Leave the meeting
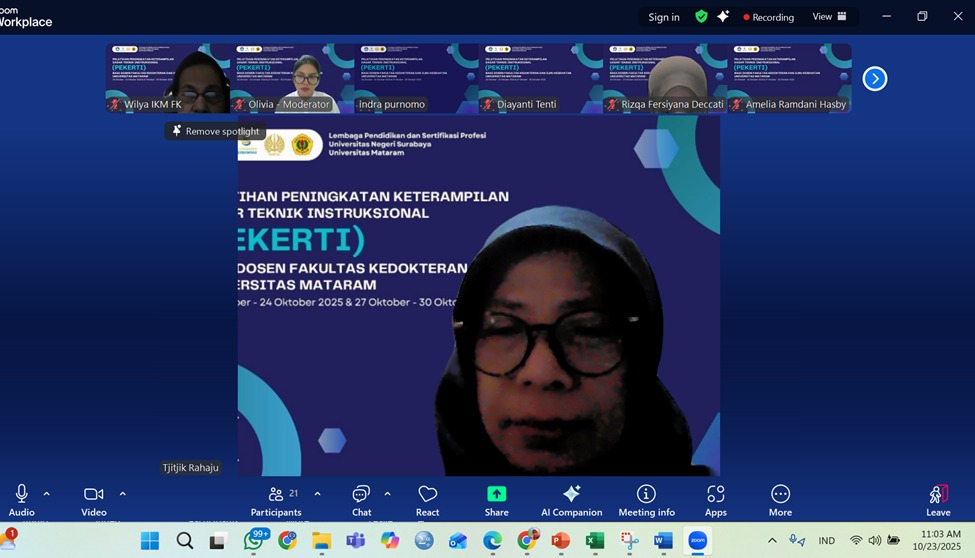The width and height of the screenshot is (975, 558). pos(937,498)
